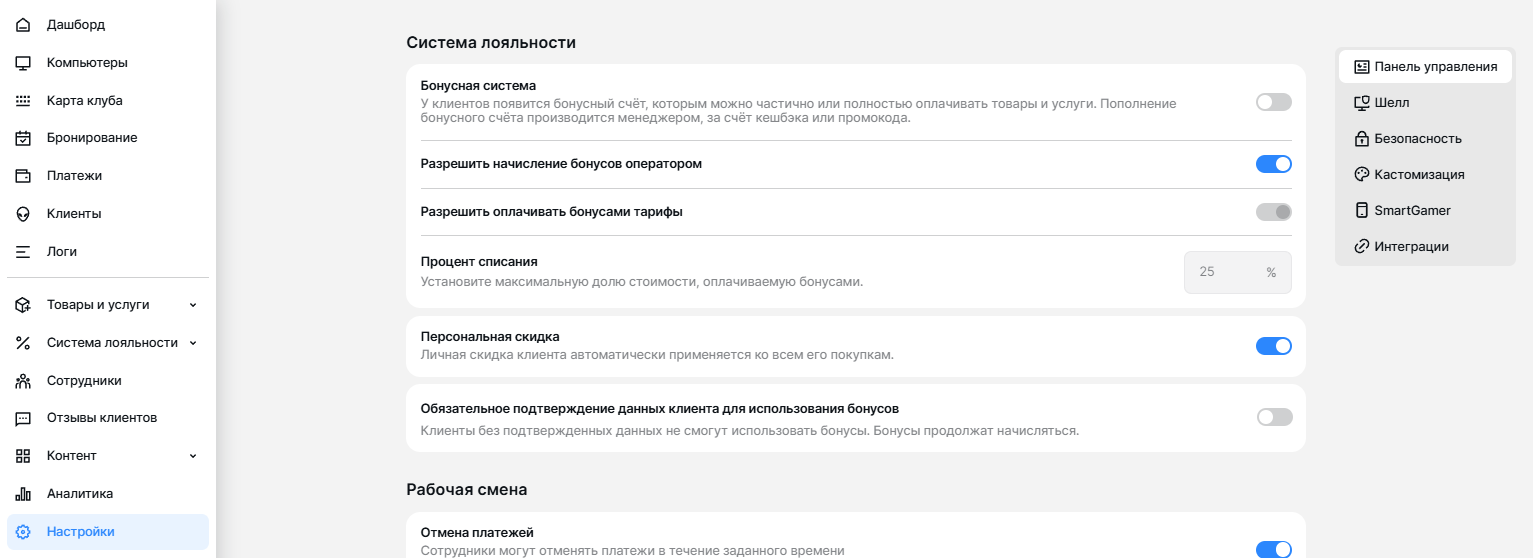Viewport: 1533px width, 558px height.
Task: Open Дашборд in the sidebar
Action: [108, 24]
